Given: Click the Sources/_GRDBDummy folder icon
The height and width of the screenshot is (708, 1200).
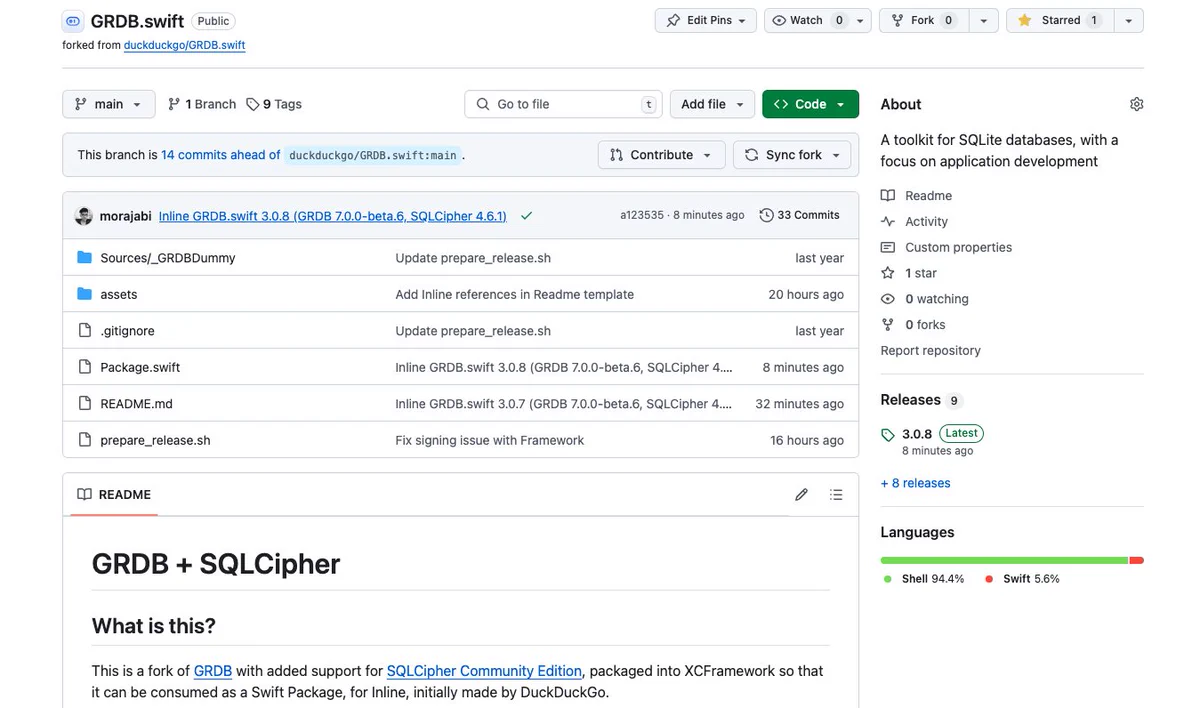Looking at the screenshot, I should pyautogui.click(x=85, y=258).
